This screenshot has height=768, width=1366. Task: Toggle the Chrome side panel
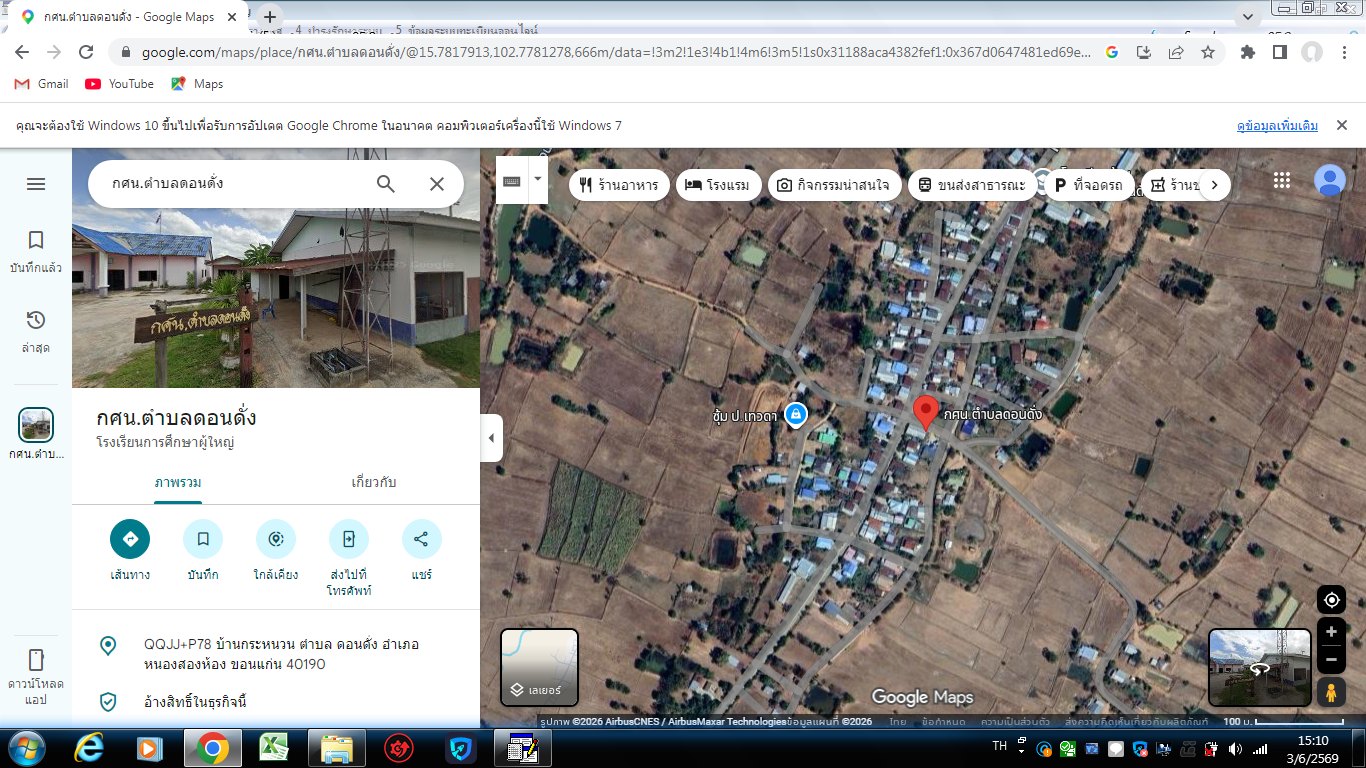tap(1279, 52)
